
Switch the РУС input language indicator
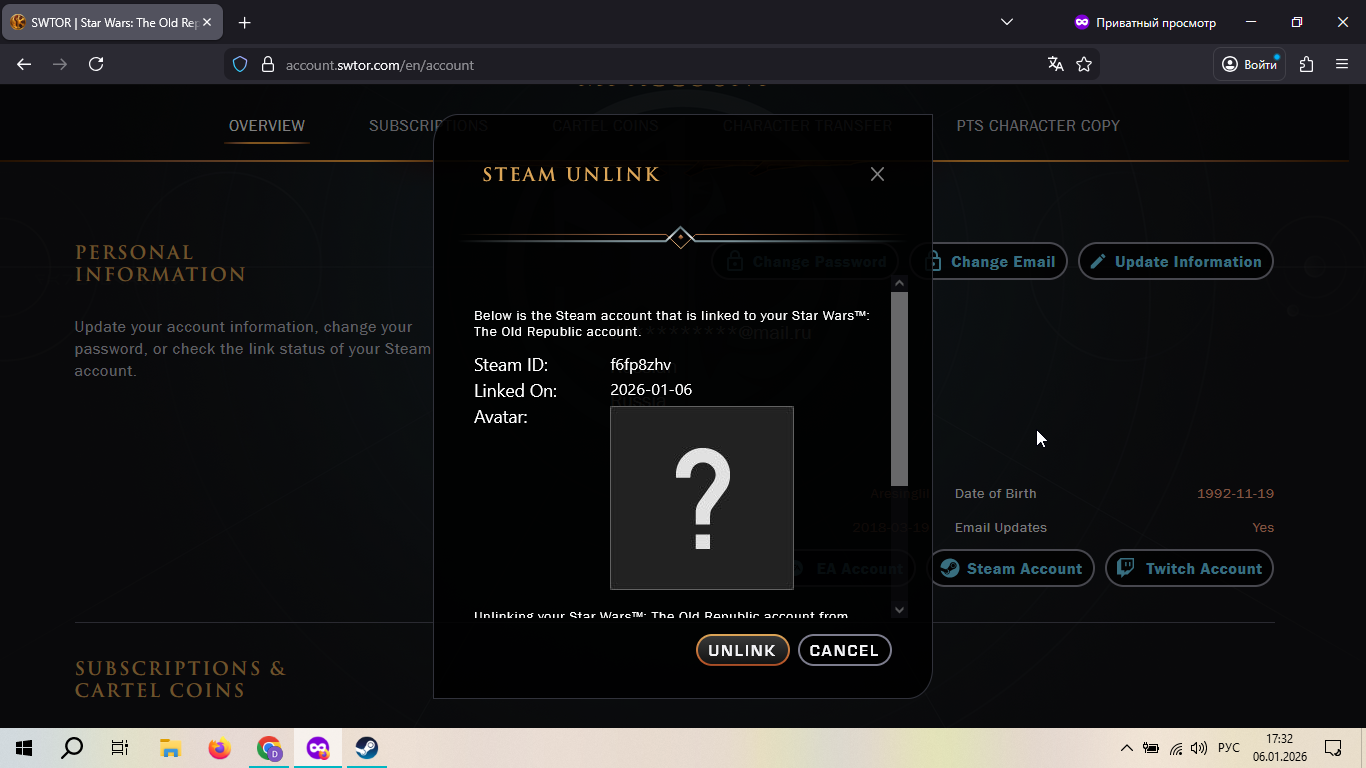[x=1229, y=748]
